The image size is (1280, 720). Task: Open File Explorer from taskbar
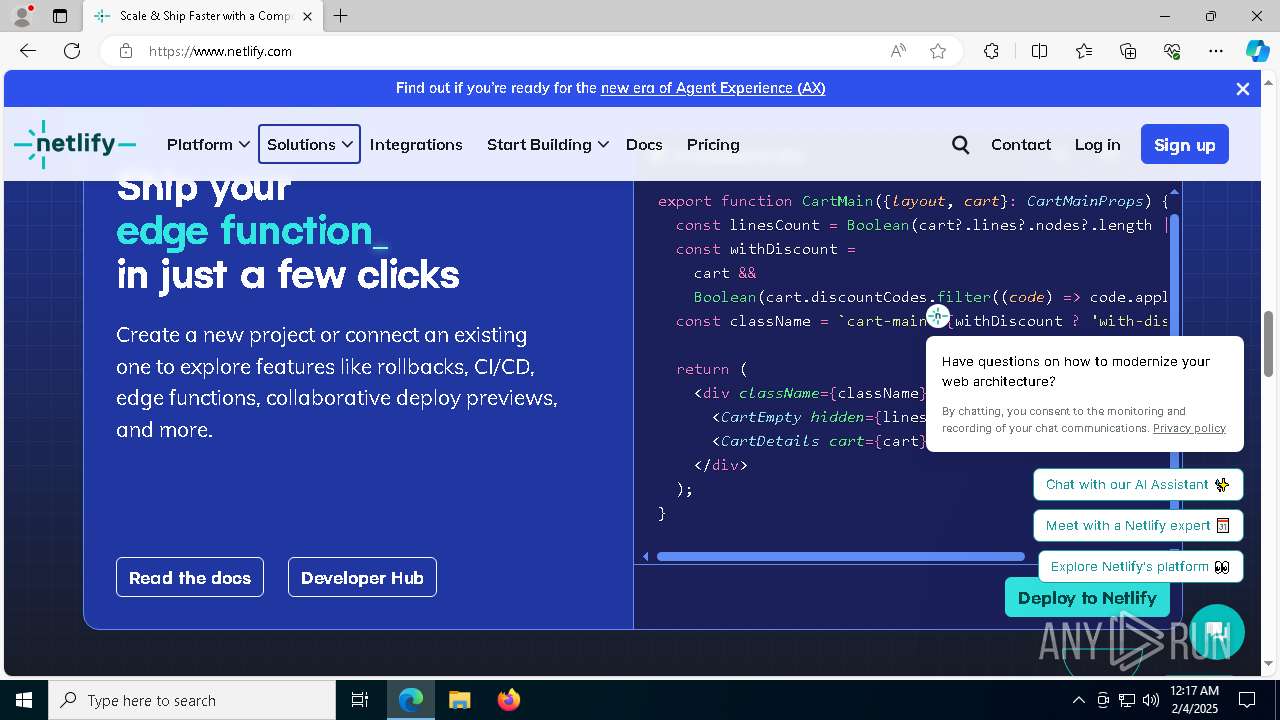[459, 700]
